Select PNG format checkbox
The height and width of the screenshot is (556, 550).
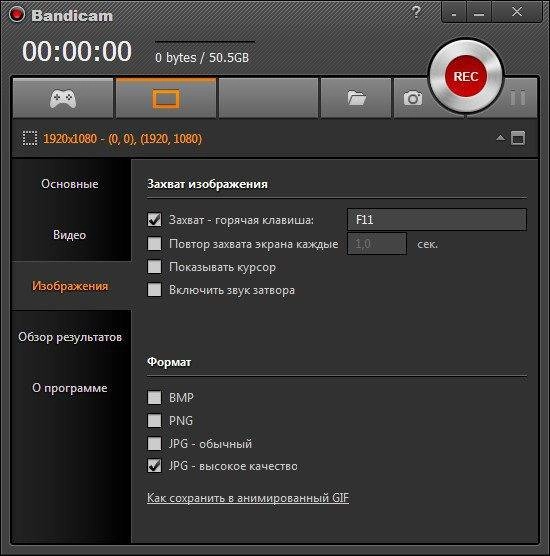tap(154, 421)
